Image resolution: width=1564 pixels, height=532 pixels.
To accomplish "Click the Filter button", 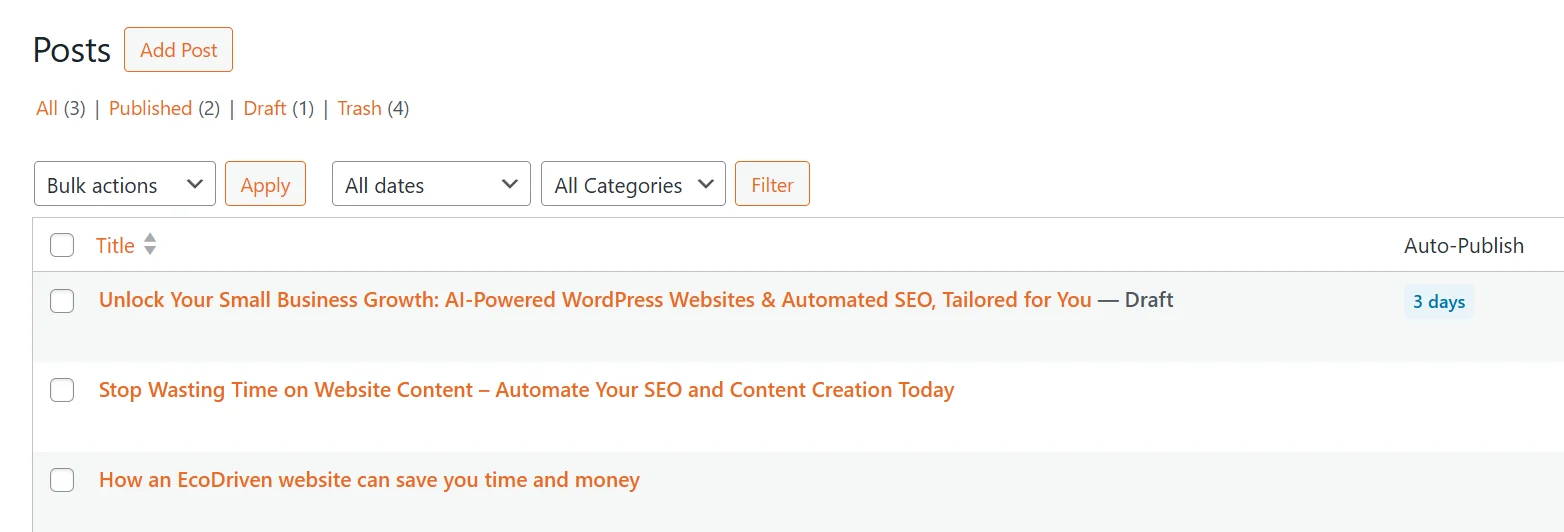I will click(772, 185).
